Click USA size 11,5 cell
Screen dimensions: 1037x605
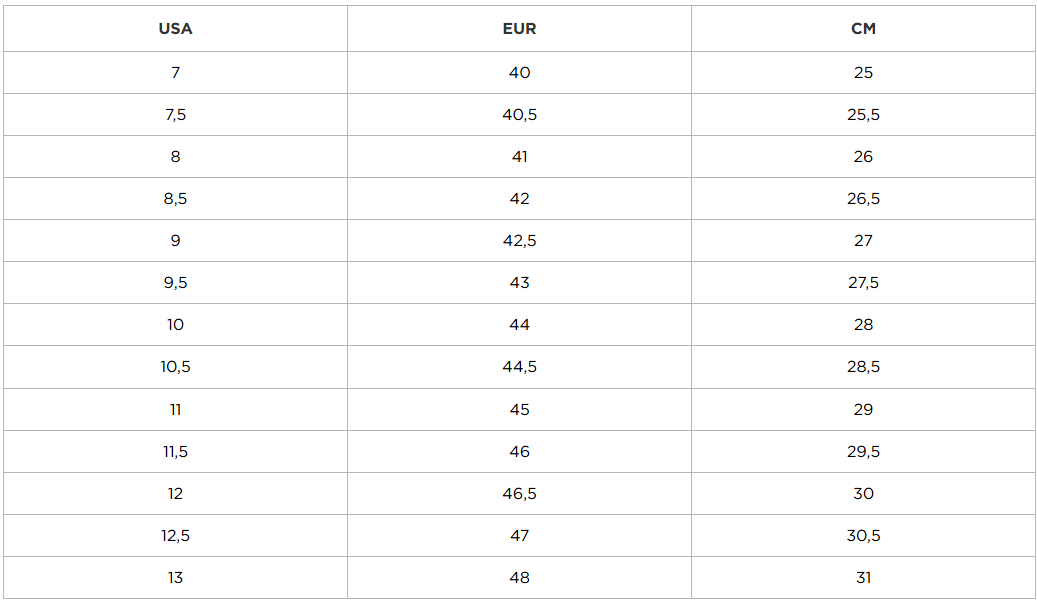[x=175, y=452]
